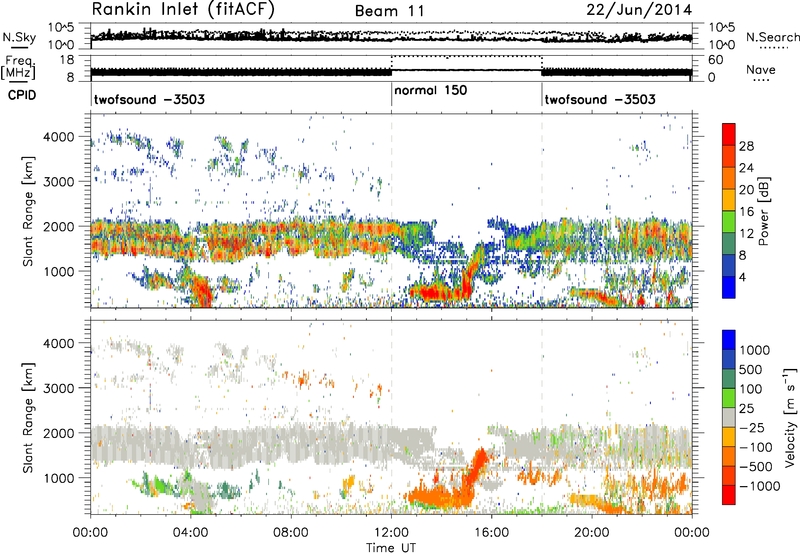Click the '2000' tick of the velocity panel

click(59, 433)
